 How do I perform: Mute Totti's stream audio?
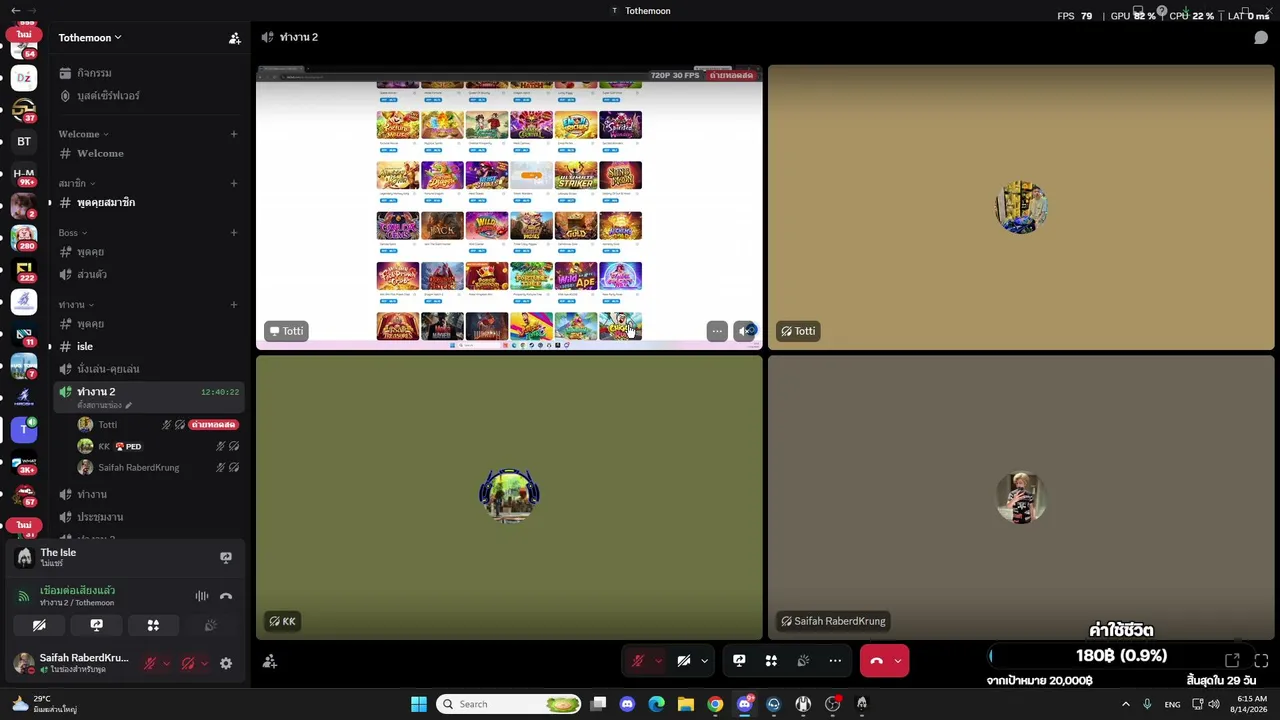[x=745, y=331]
